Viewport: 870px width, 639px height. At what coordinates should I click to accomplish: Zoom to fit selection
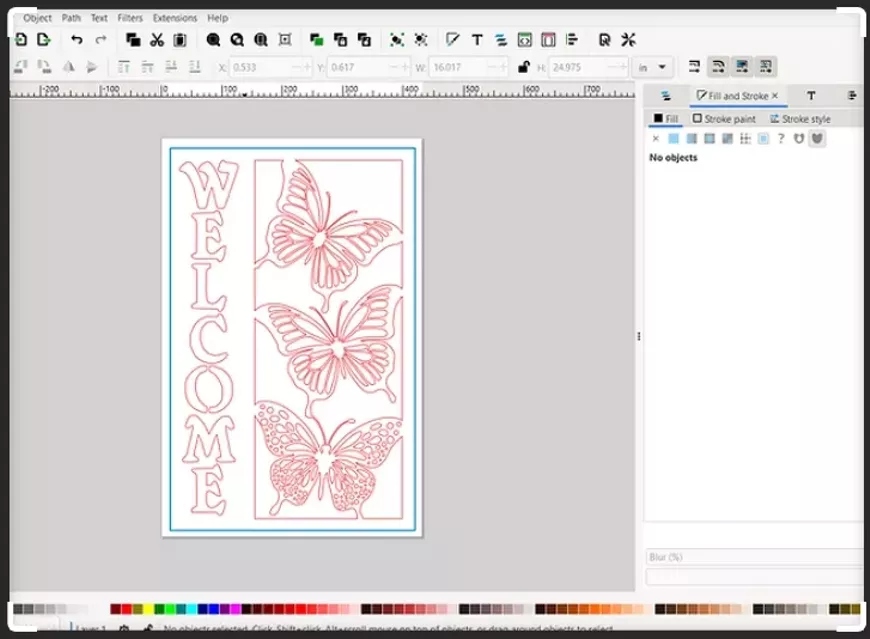point(213,39)
